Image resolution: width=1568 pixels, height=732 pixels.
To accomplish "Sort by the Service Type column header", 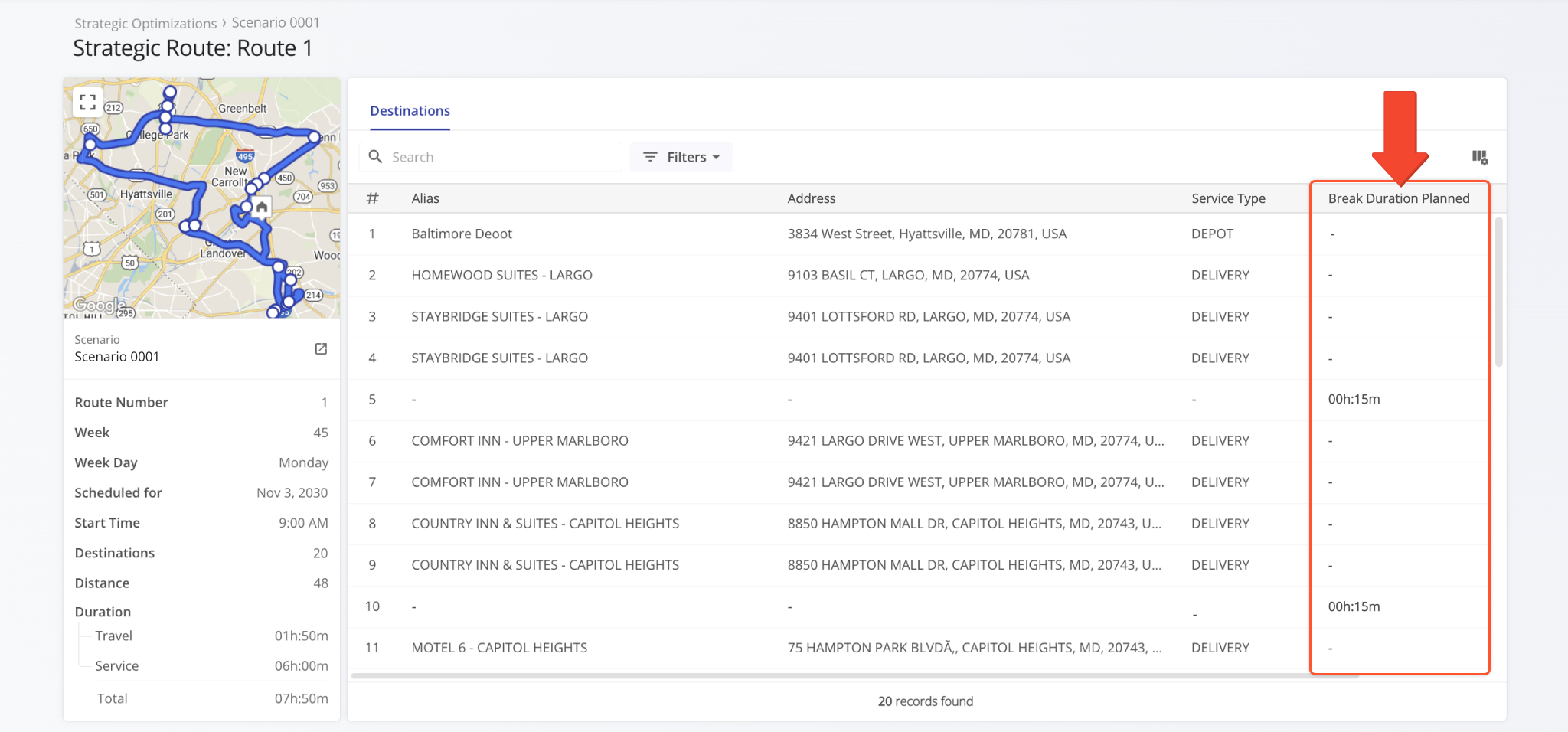I will tap(1228, 198).
